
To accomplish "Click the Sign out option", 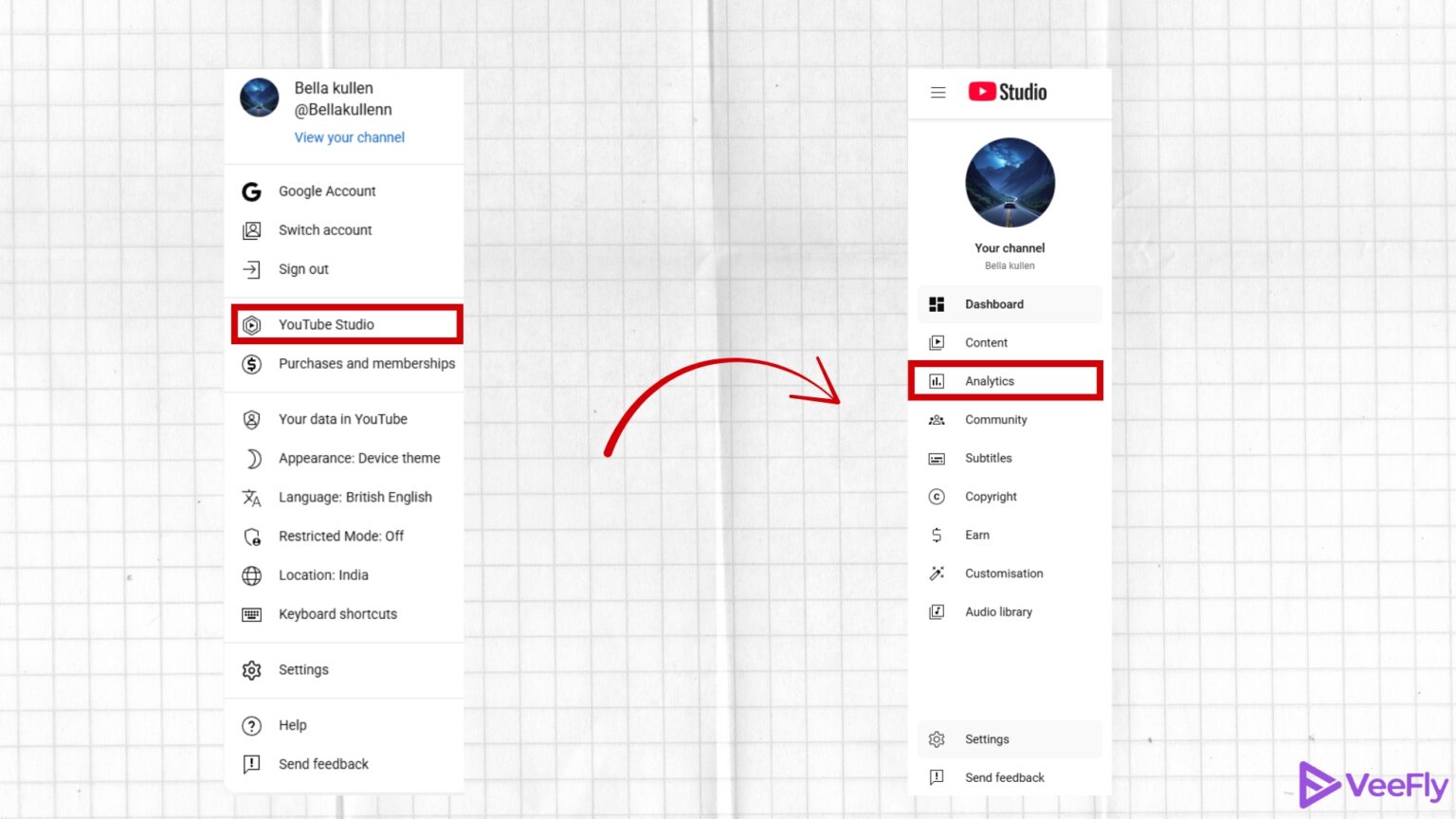I will click(303, 269).
